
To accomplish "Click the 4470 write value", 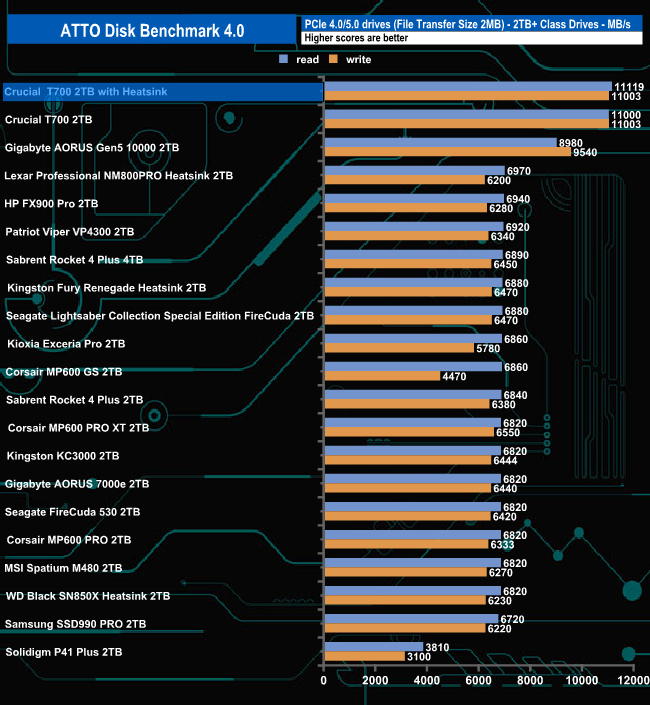I will [454, 376].
